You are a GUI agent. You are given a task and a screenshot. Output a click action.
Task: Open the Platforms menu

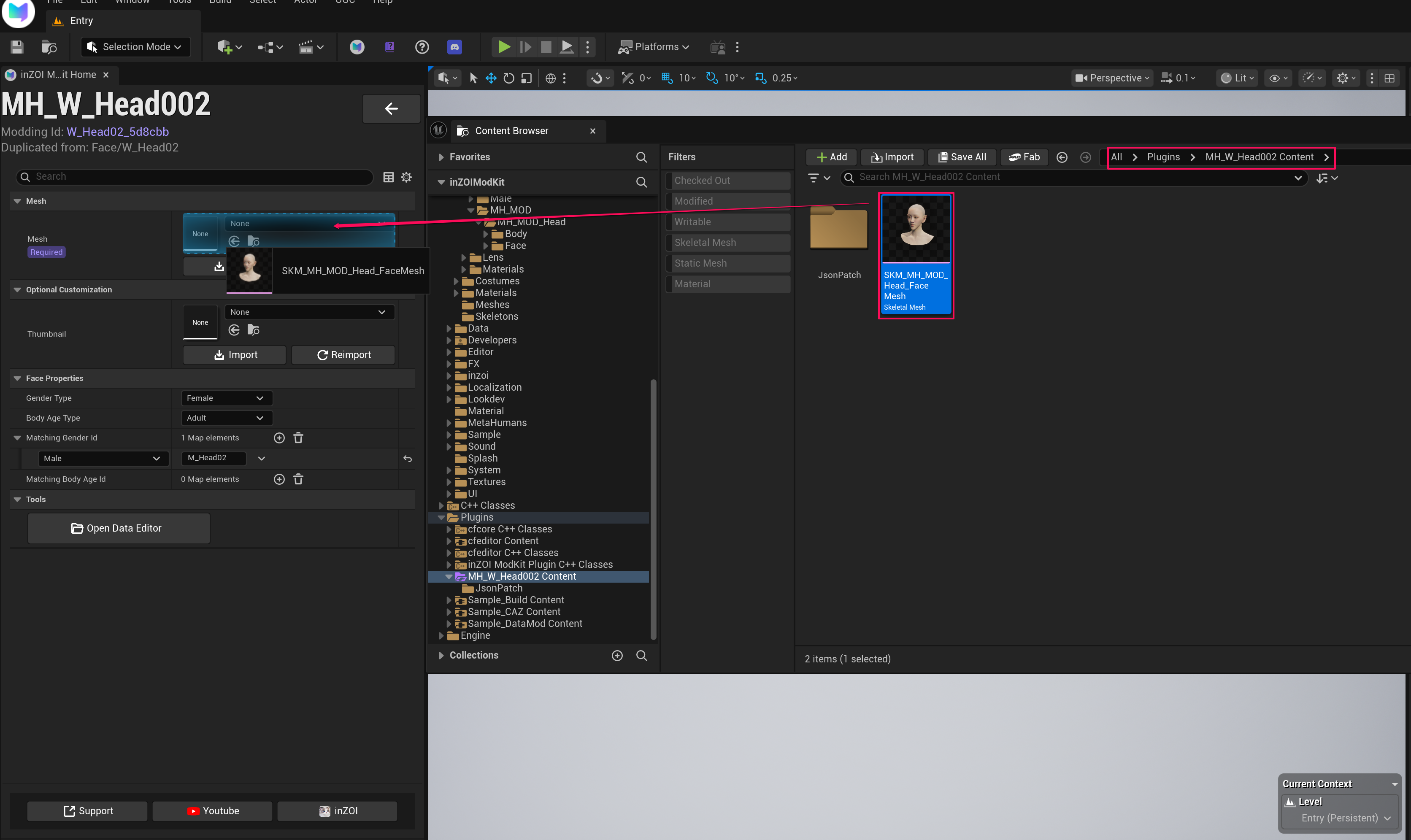point(654,47)
